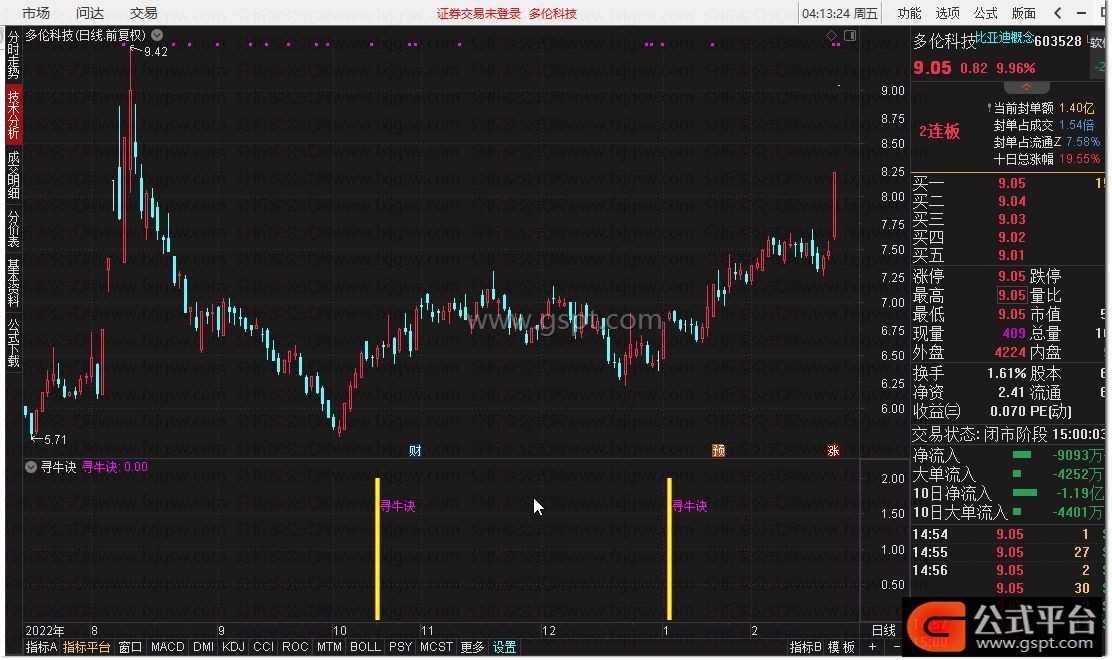This screenshot has width=1112, height=660.
Task: Open the 成交明细 sidebar tab
Action: tap(13, 175)
